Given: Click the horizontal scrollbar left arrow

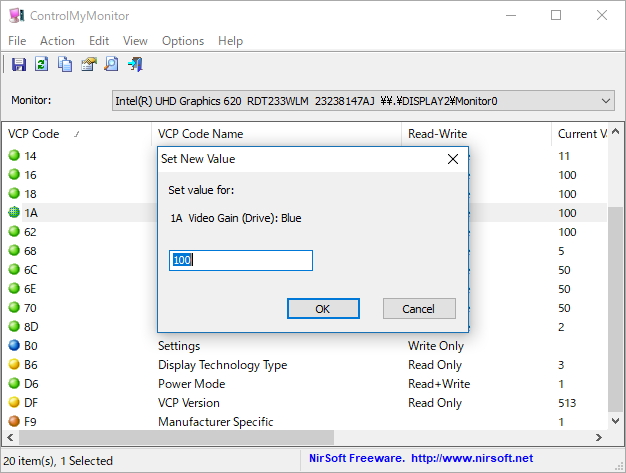Looking at the screenshot, I should [x=10, y=437].
